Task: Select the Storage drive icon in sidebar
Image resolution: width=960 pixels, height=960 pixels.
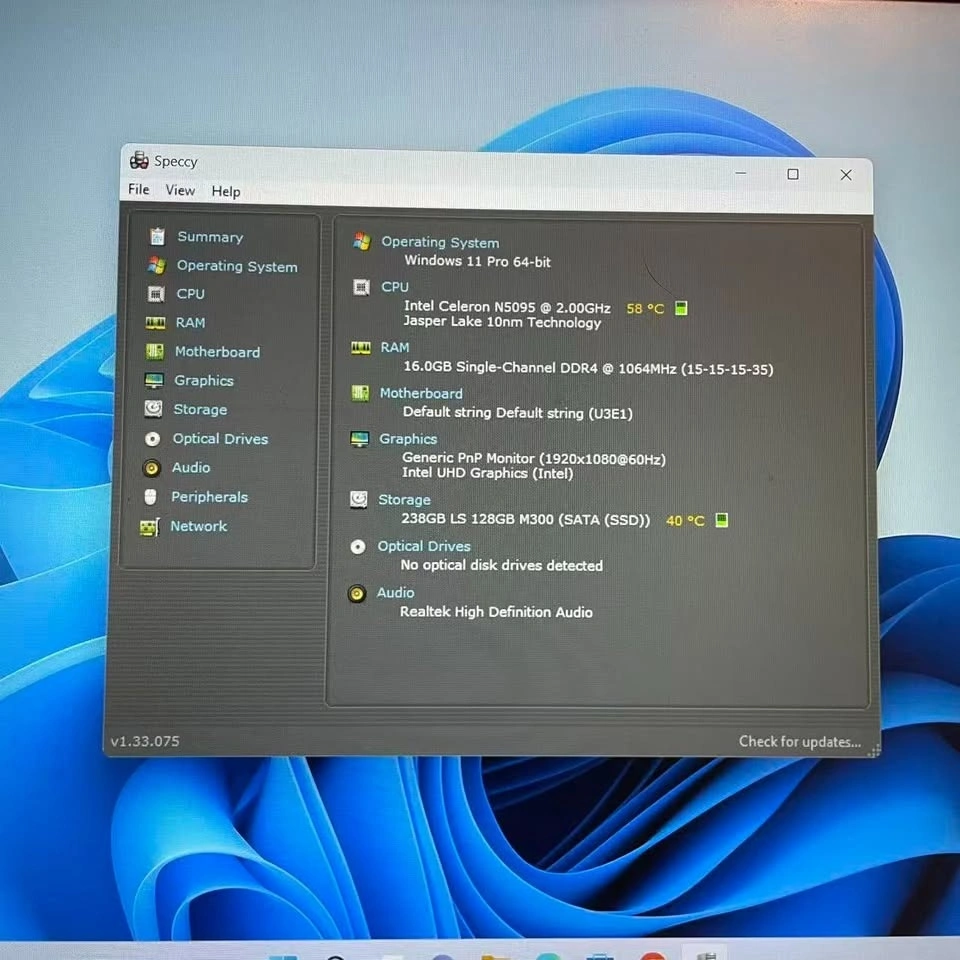Action: click(x=153, y=409)
